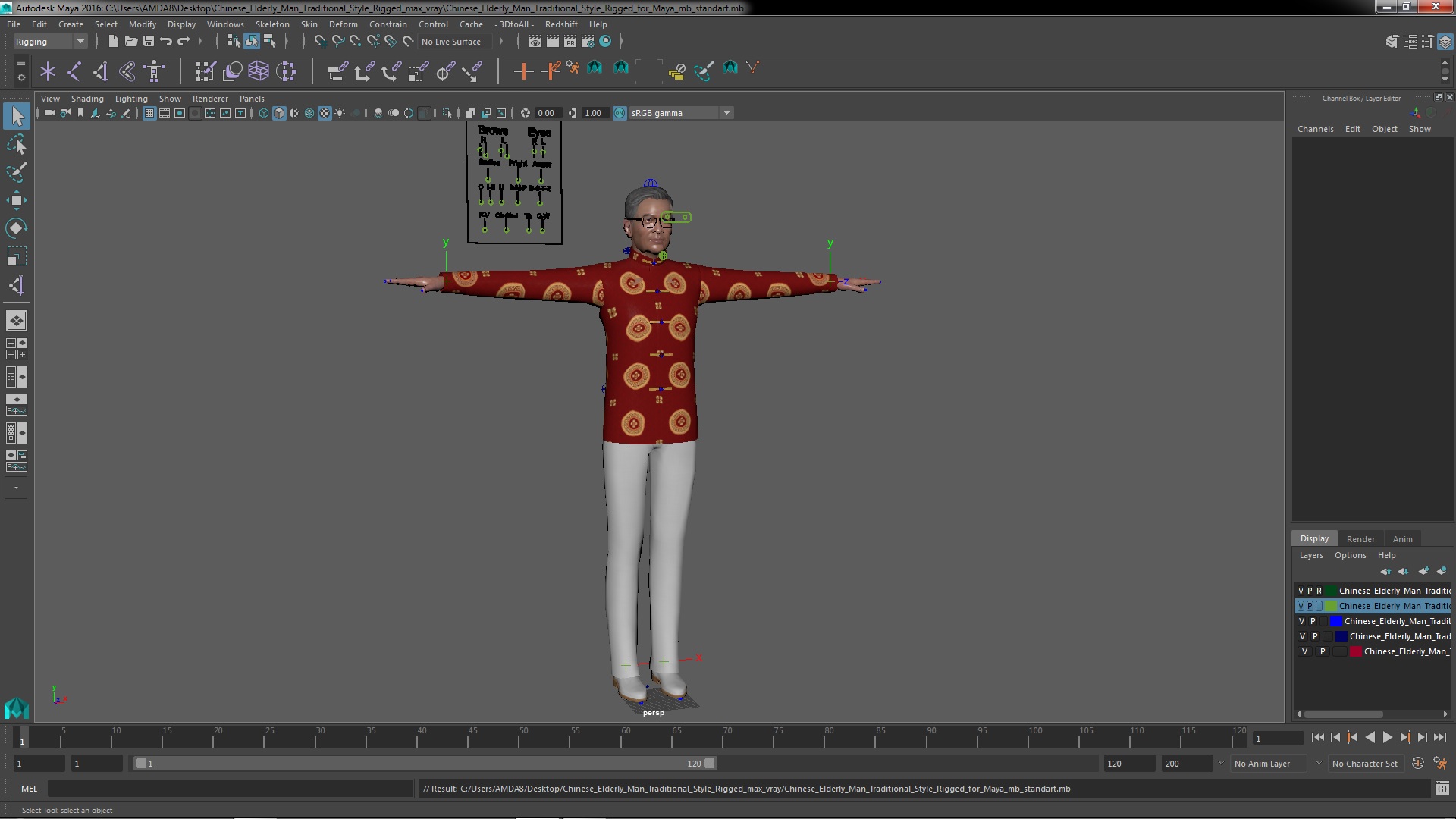
Task: Click the MEL command input field
Action: click(231, 789)
